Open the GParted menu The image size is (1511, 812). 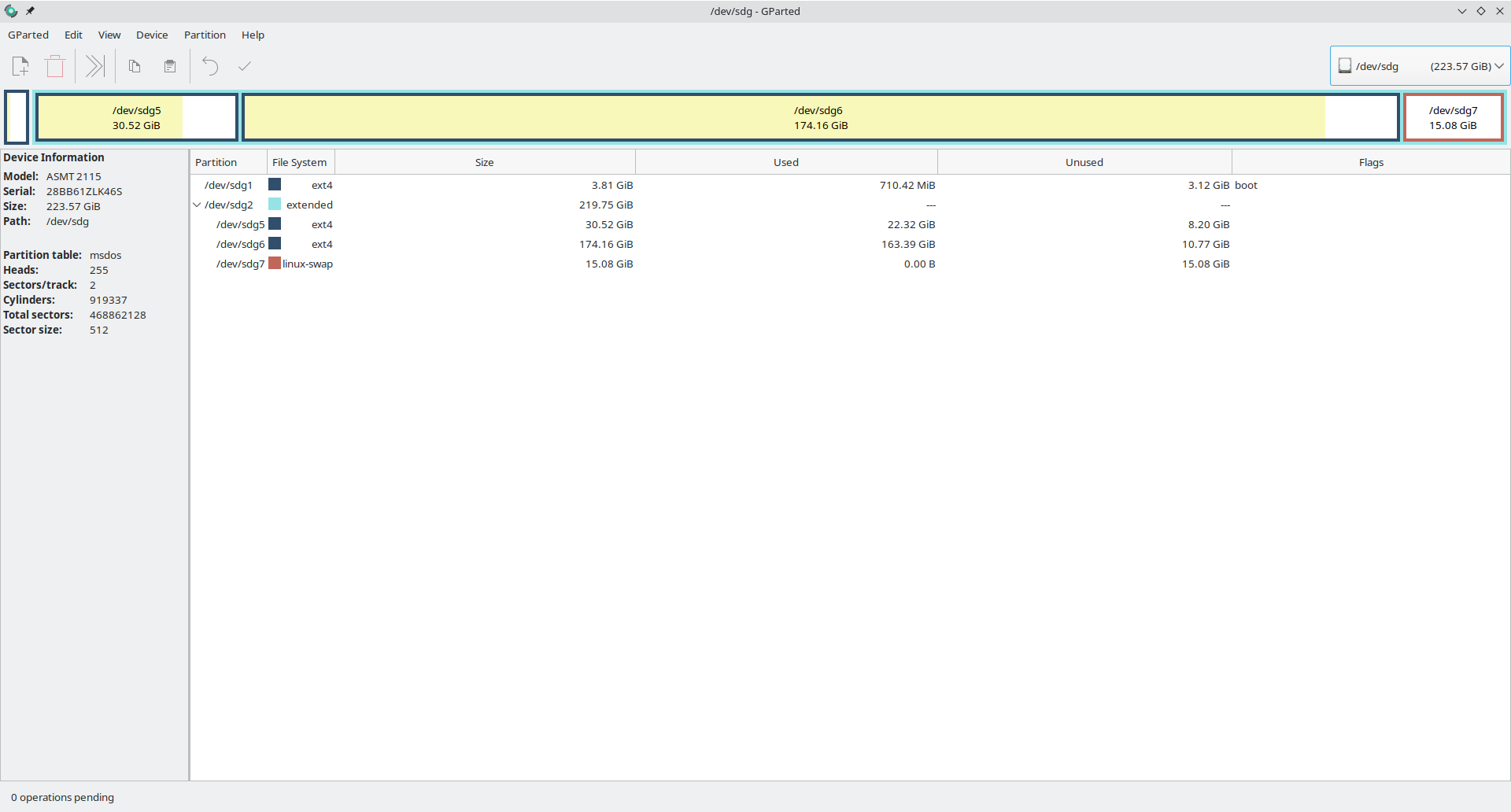(28, 35)
